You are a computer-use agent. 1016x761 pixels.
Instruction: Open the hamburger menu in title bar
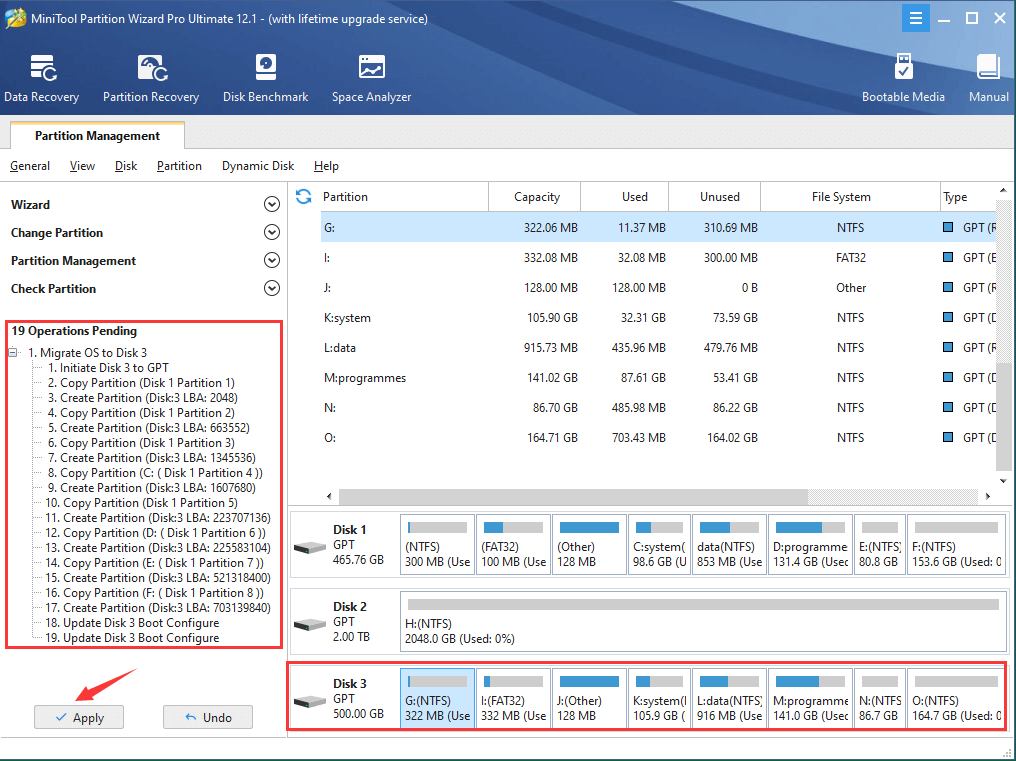(916, 18)
